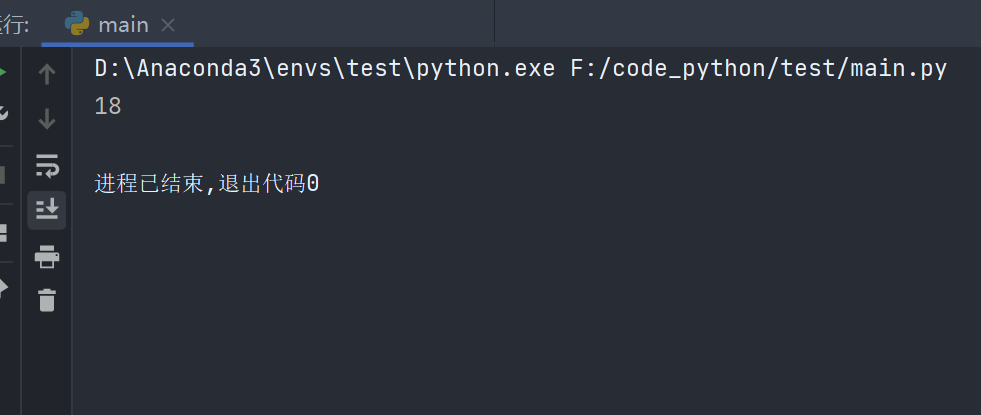Screen dimensions: 981x415
Task: Clear all console output with trash icon
Action: point(47,299)
